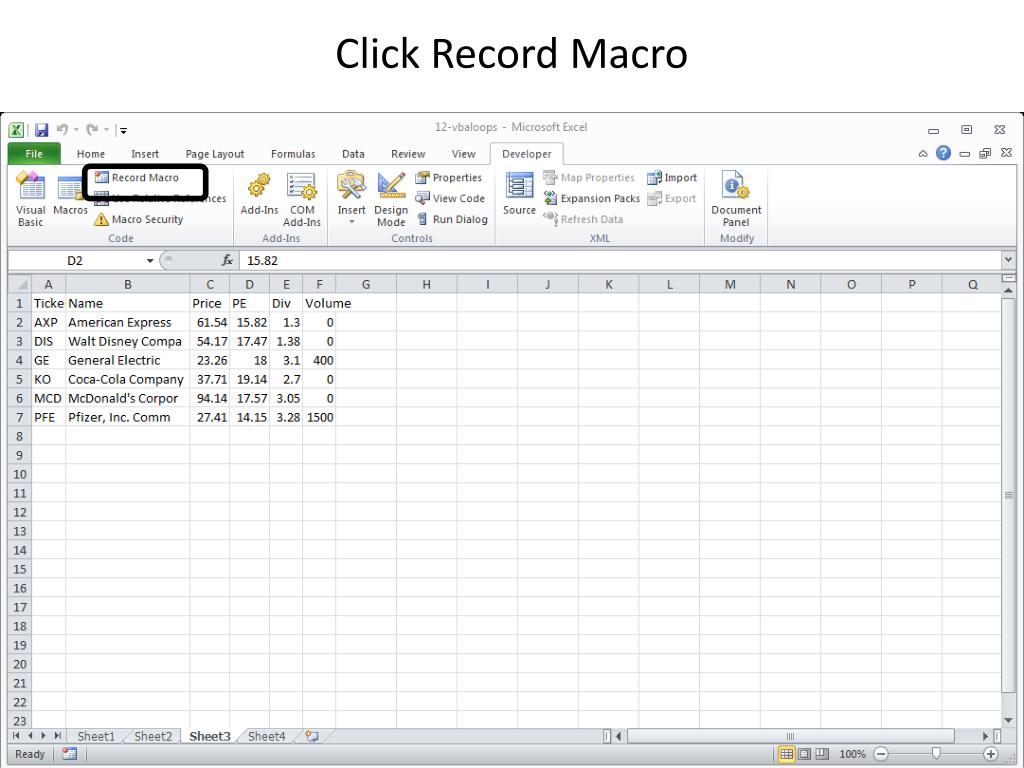Select the MCD ticker cell
1024x768 pixels.
coord(48,398)
